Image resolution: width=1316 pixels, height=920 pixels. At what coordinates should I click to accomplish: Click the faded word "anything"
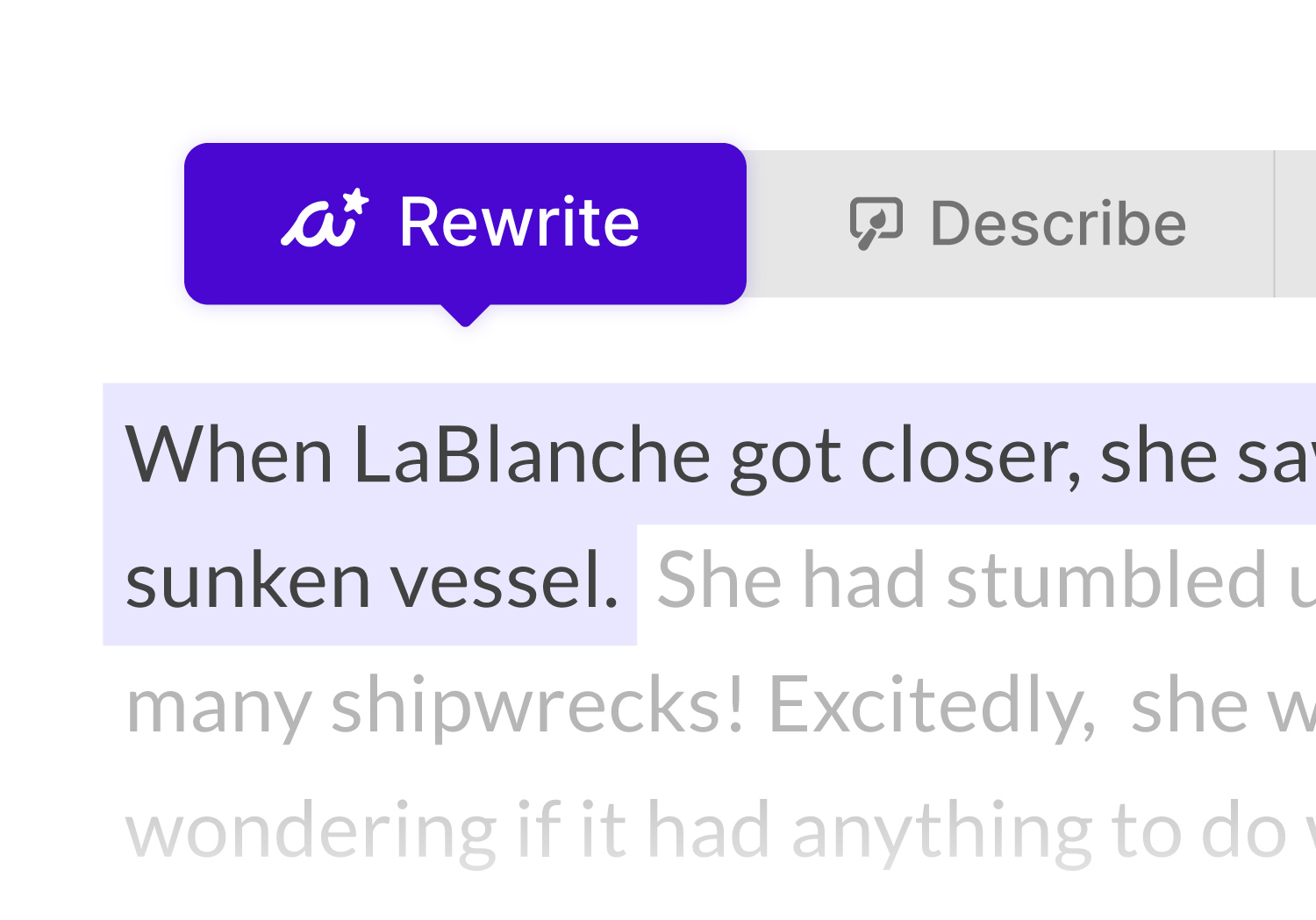pyautogui.click(x=941, y=832)
